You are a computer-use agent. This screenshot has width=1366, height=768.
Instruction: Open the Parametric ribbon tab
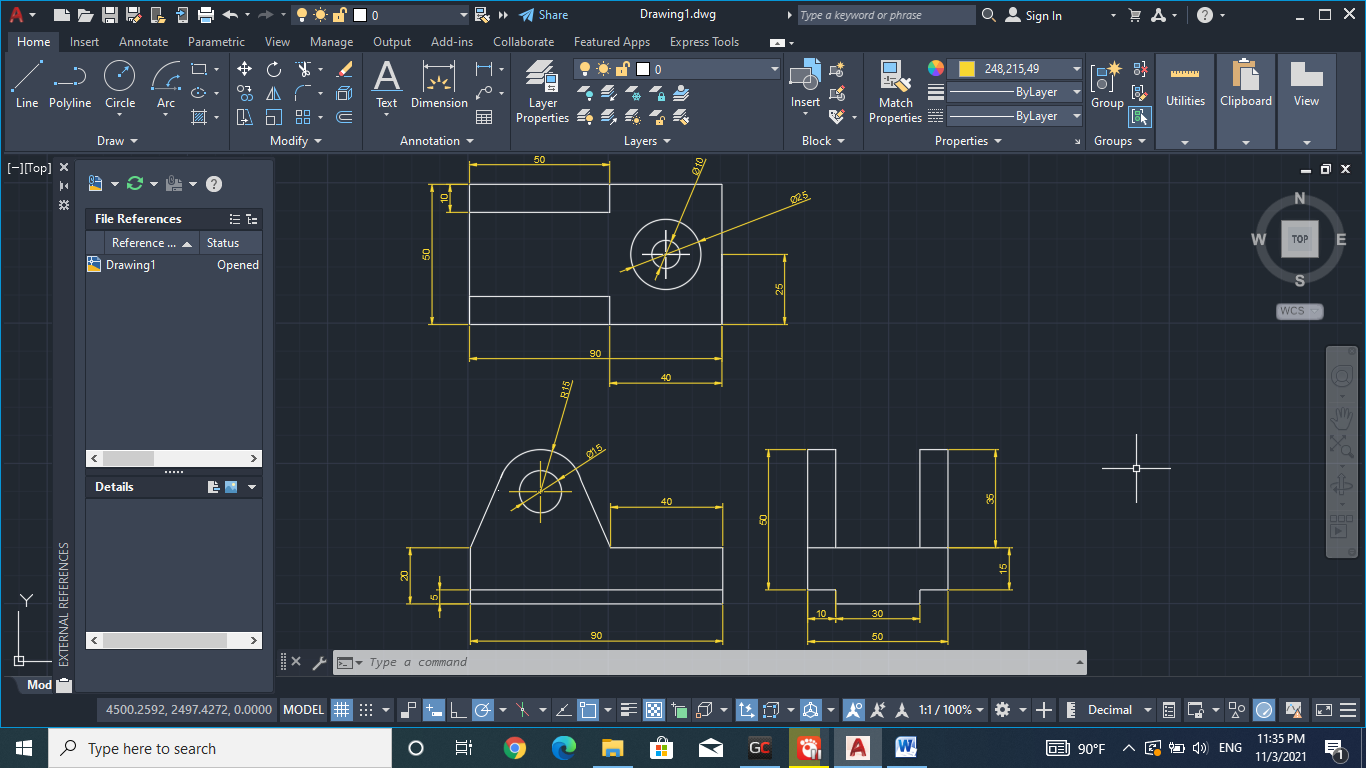[216, 42]
